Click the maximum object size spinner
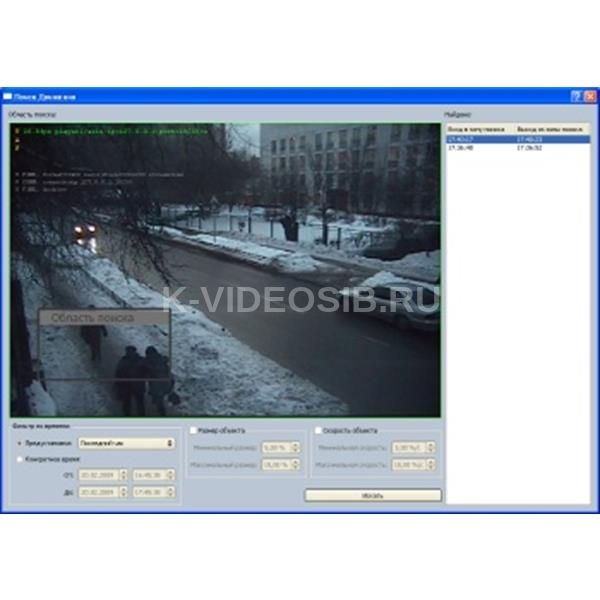 click(279, 465)
